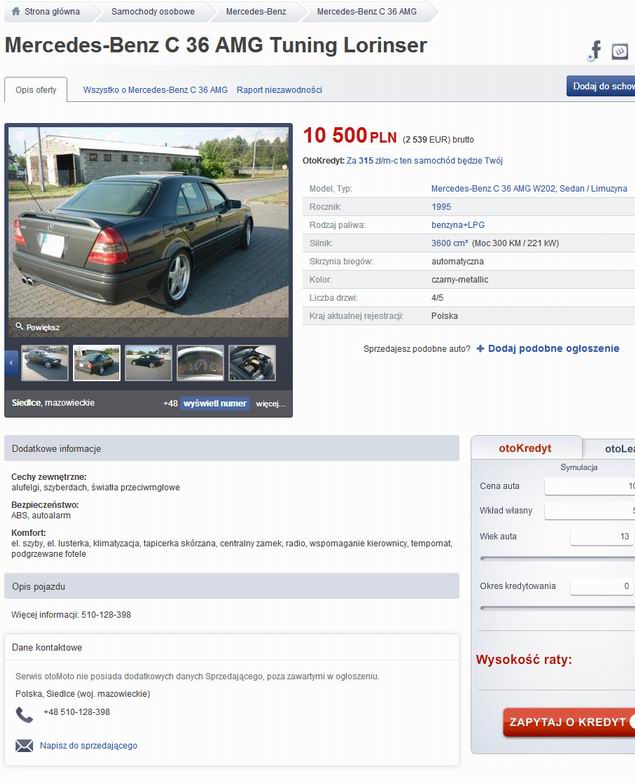This screenshot has height=783, width=635.
Task: Click the listing title Mercedes-Benz C 36 AMG Tuning Lorinser
Action: click(216, 45)
